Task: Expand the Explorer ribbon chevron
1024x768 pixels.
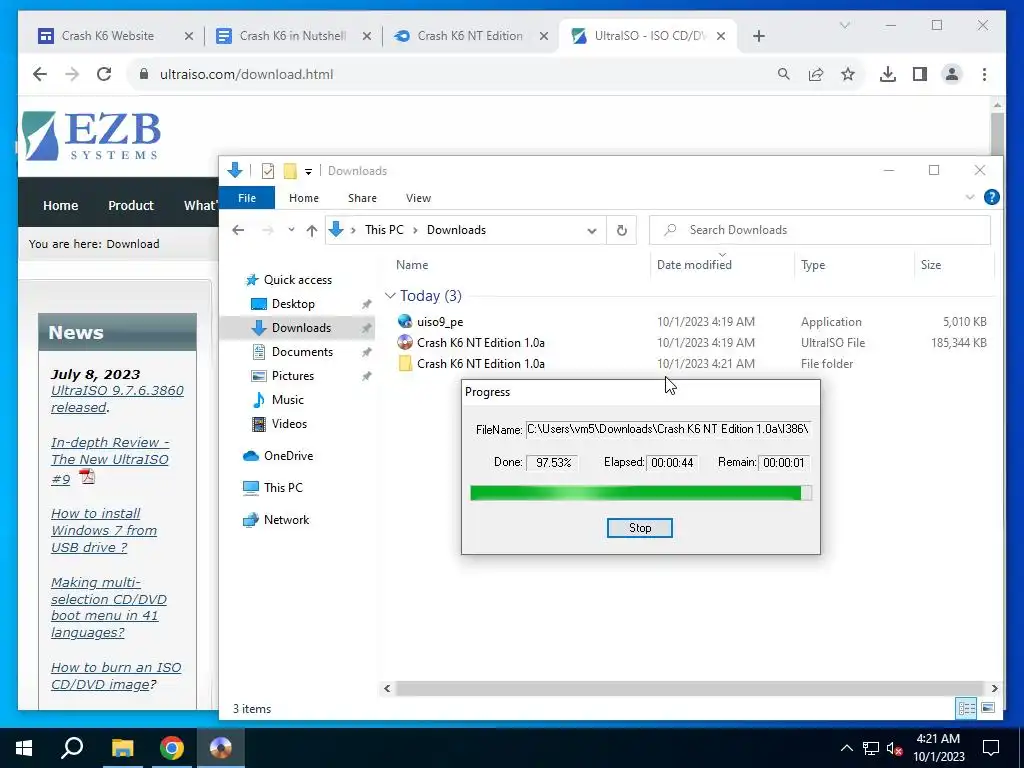Action: coord(970,197)
